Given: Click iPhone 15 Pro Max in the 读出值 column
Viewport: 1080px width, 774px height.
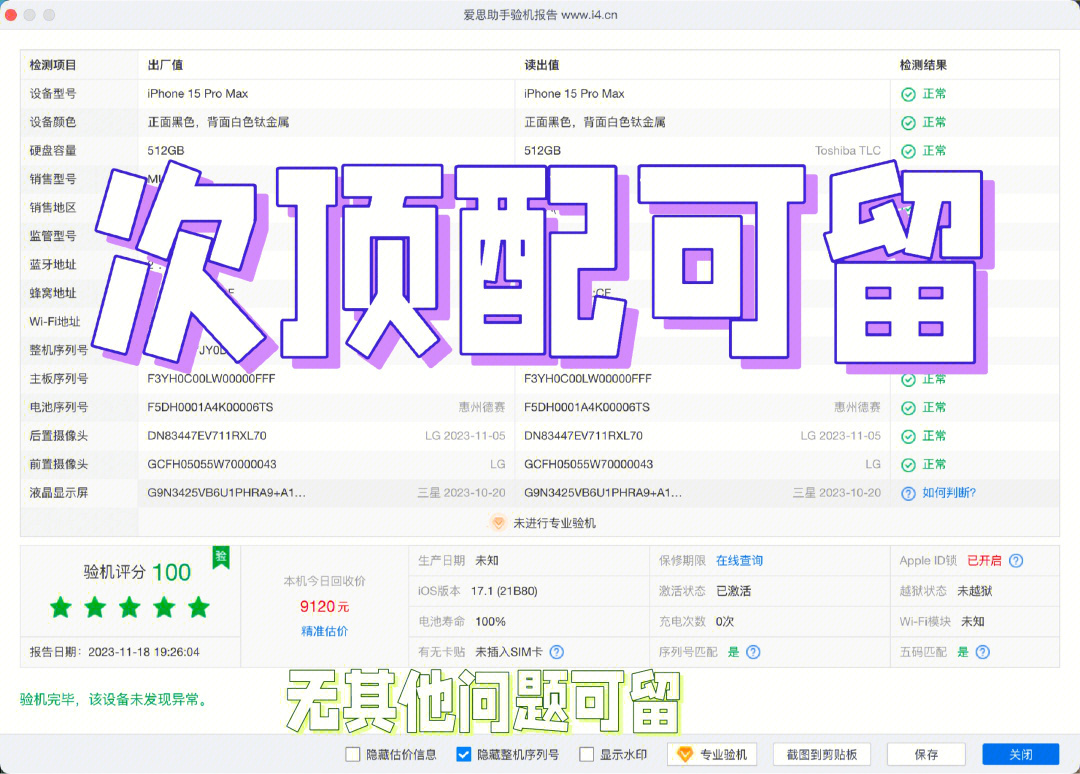Looking at the screenshot, I should (574, 94).
